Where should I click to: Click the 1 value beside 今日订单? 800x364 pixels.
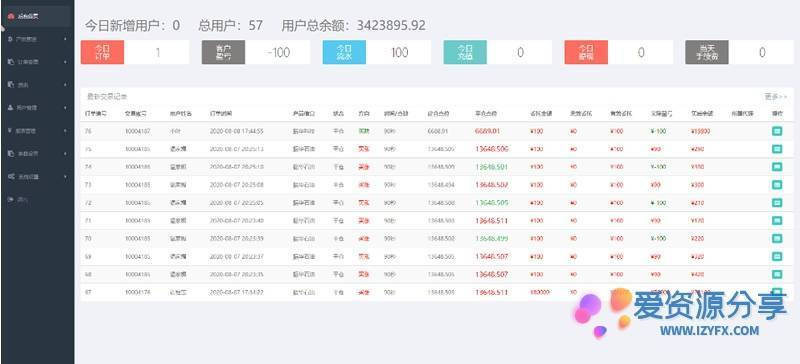pyautogui.click(x=158, y=52)
